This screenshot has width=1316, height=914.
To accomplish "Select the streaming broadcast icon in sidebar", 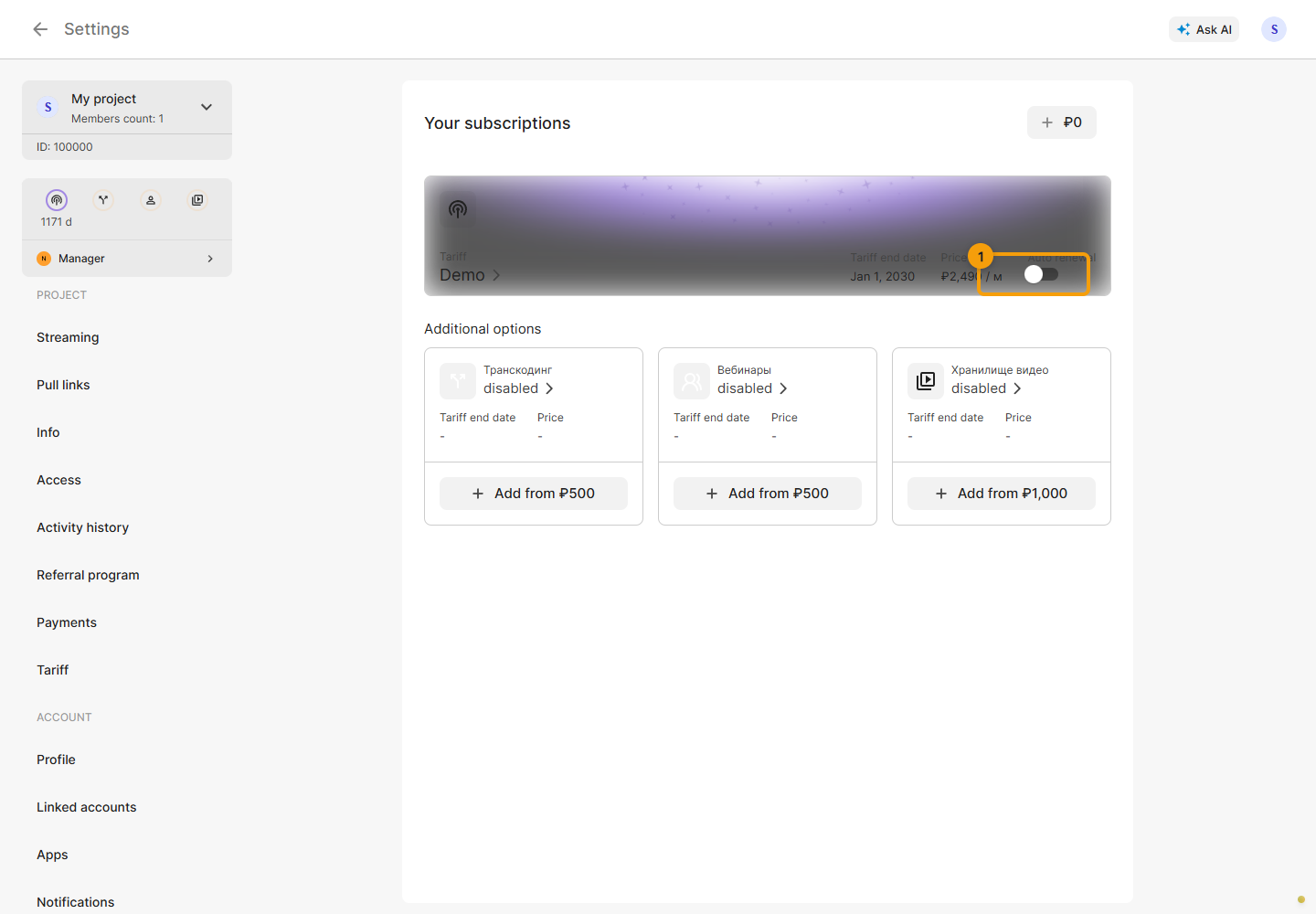I will [x=57, y=200].
